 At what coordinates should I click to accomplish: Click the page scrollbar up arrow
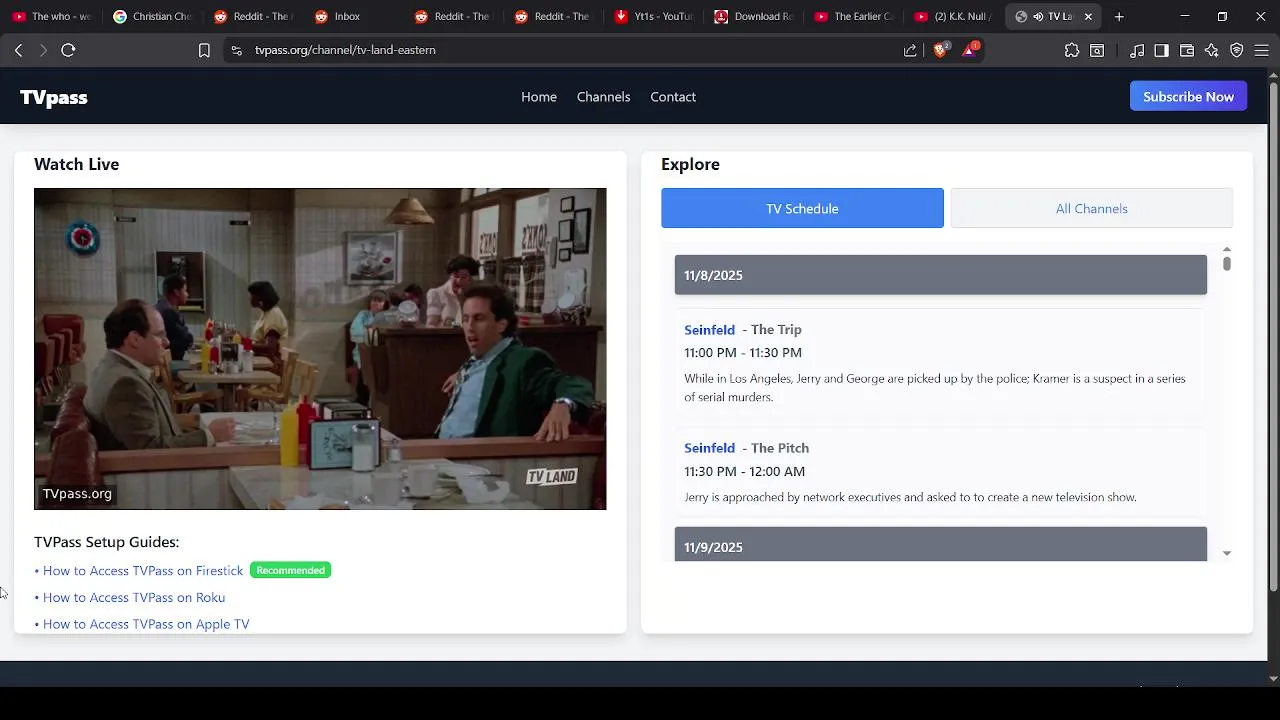click(1273, 74)
